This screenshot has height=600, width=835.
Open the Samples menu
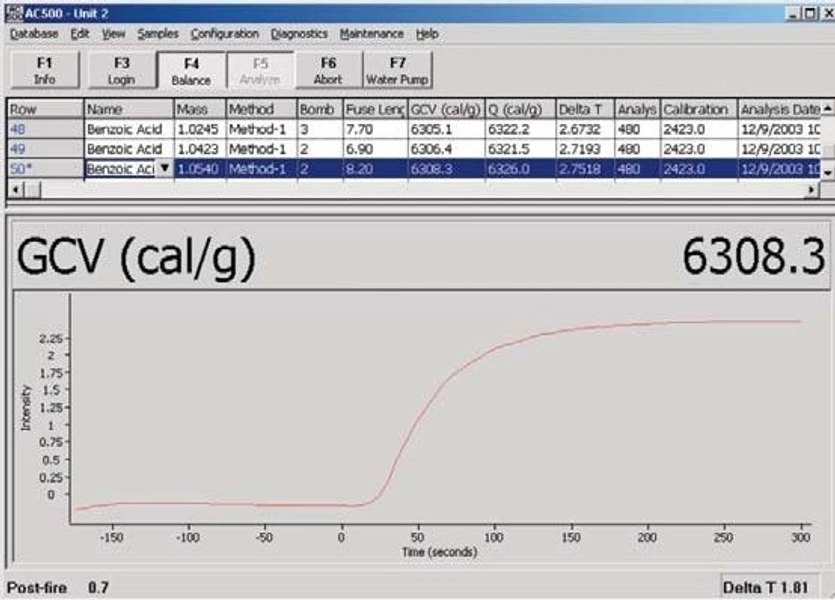pyautogui.click(x=158, y=33)
